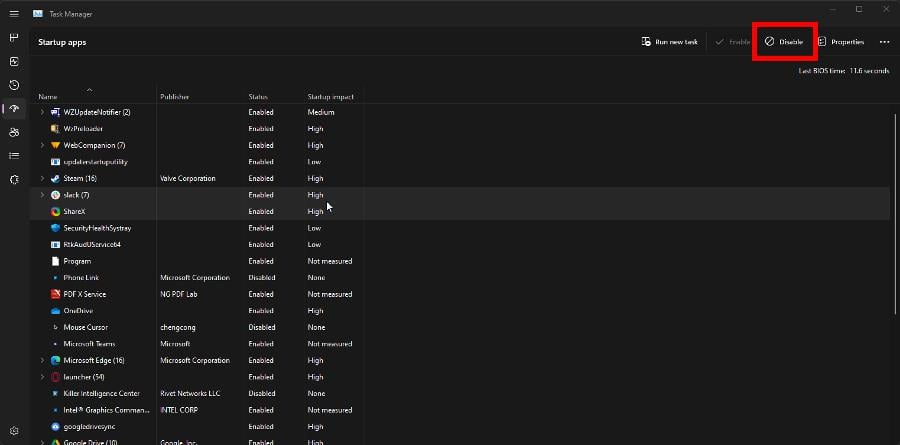Expand the Steam group
Screen dimensions: 900x445
(42, 179)
